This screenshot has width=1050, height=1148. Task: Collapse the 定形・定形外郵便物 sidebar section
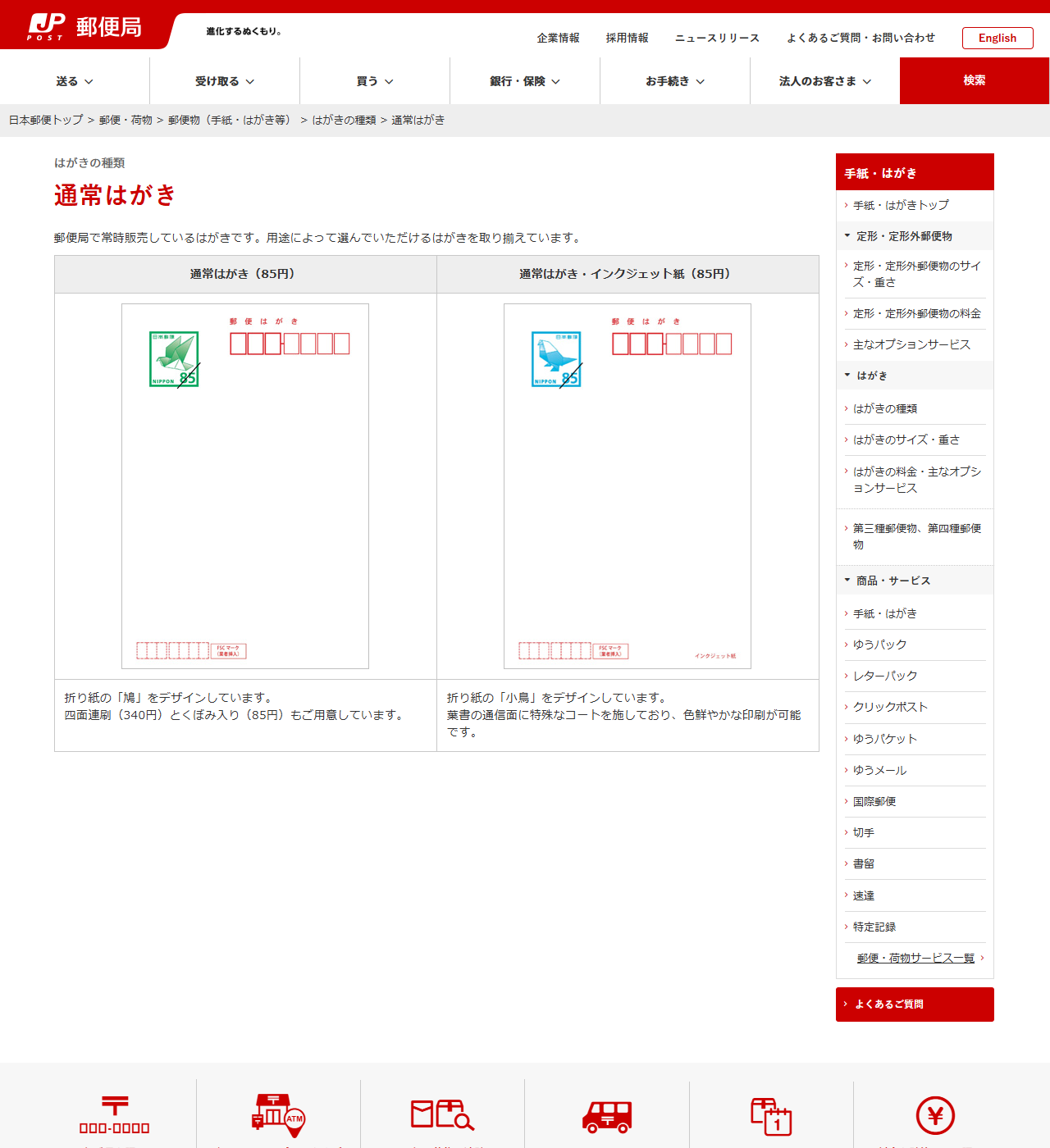(915, 236)
